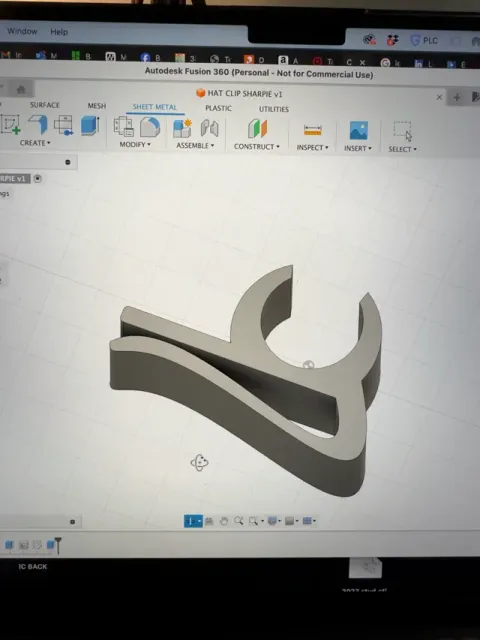The image size is (480, 640).
Task: Click the Create Sketch icon
Action: tap(10, 124)
